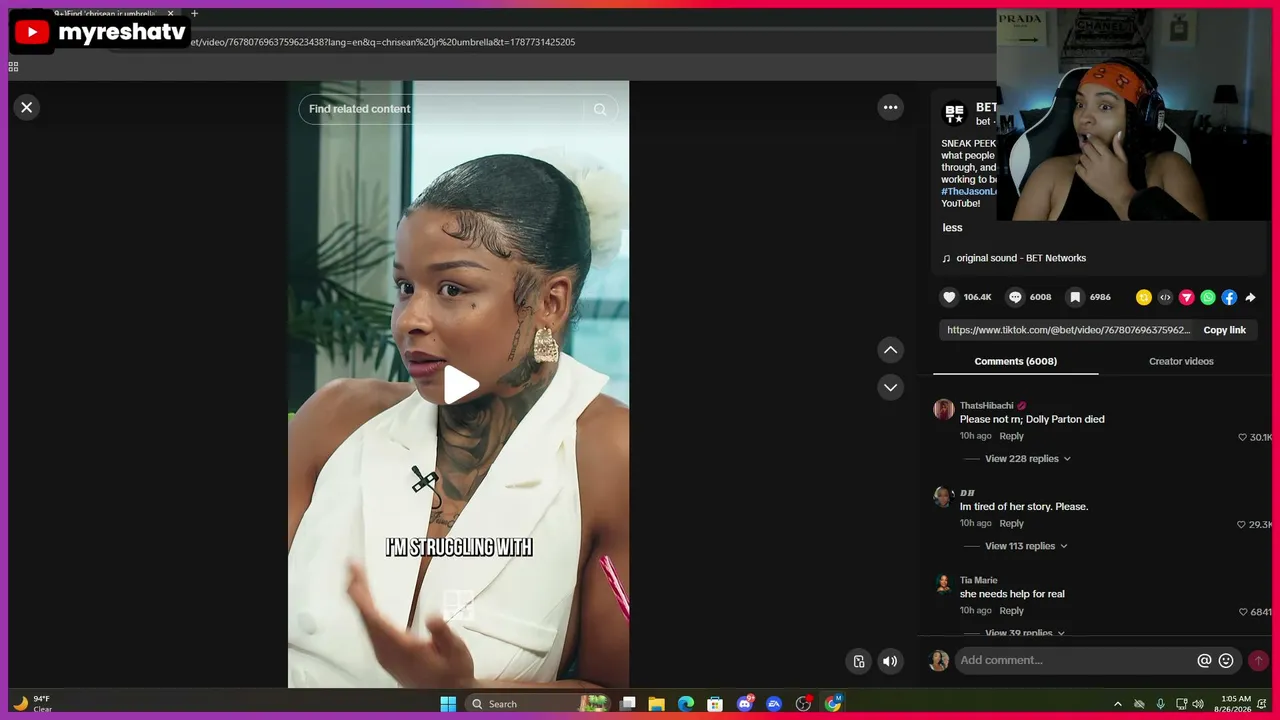
Task: Open the three-dot more options menu
Action: coord(890,107)
